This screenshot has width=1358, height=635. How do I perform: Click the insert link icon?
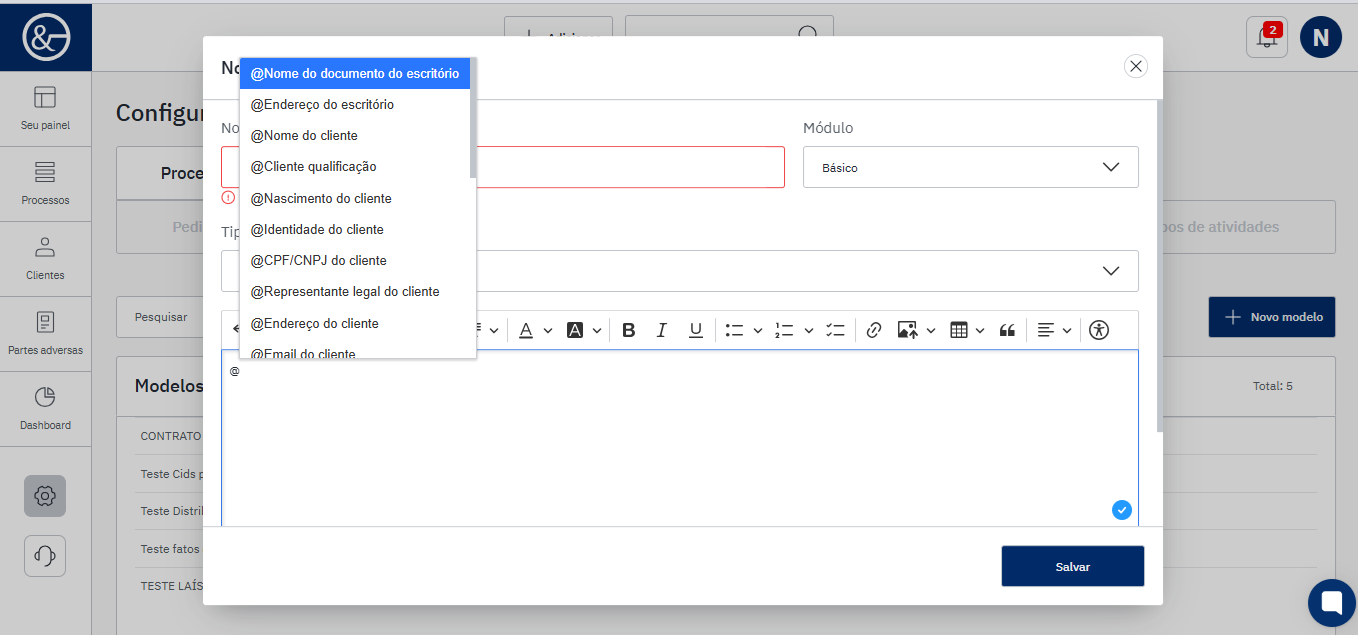(x=873, y=330)
